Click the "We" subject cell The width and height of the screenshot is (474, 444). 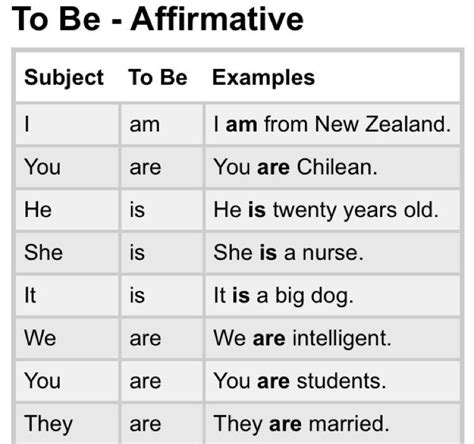(67, 338)
